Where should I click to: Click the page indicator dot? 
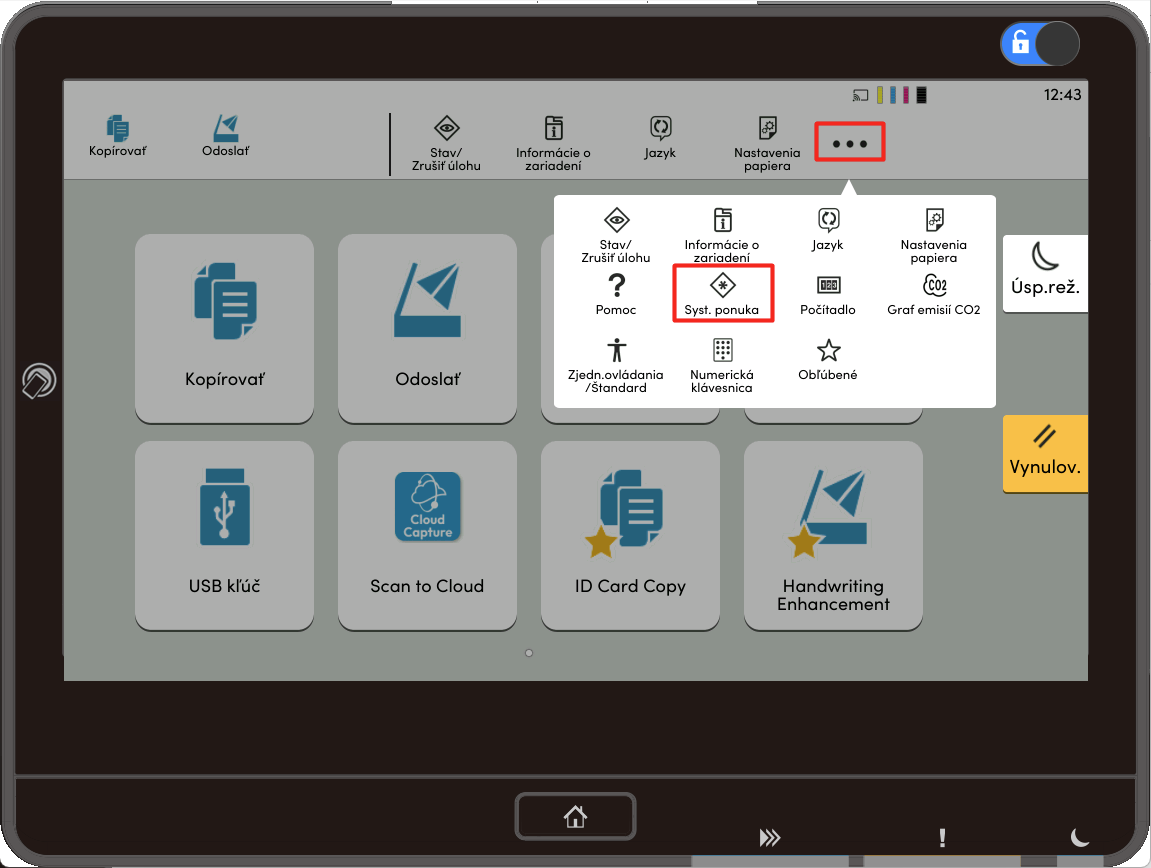pyautogui.click(x=528, y=653)
